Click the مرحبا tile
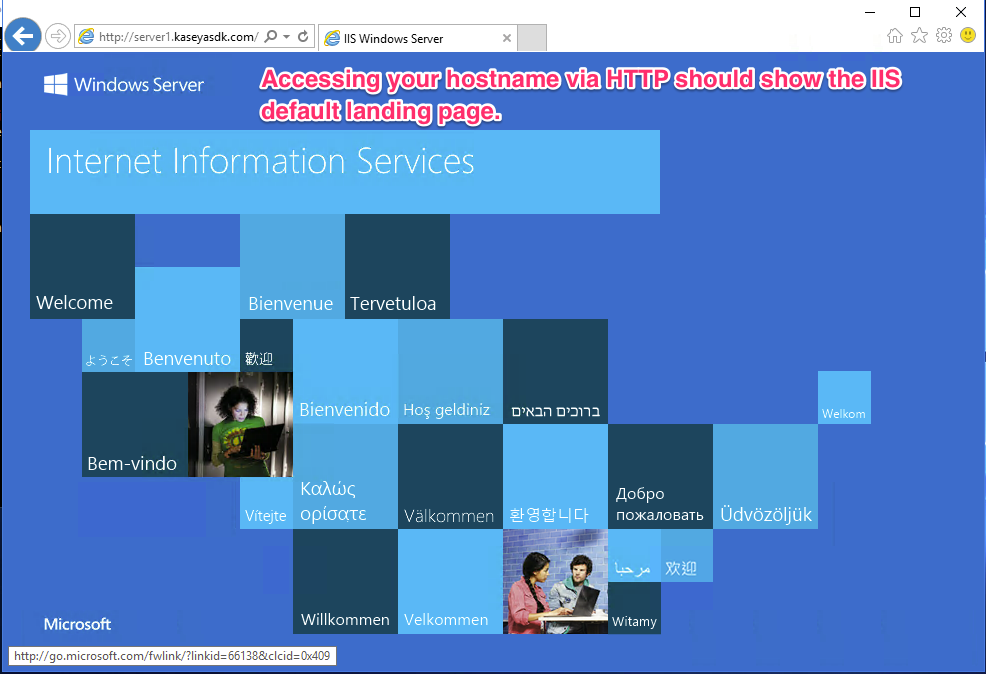 [634, 556]
